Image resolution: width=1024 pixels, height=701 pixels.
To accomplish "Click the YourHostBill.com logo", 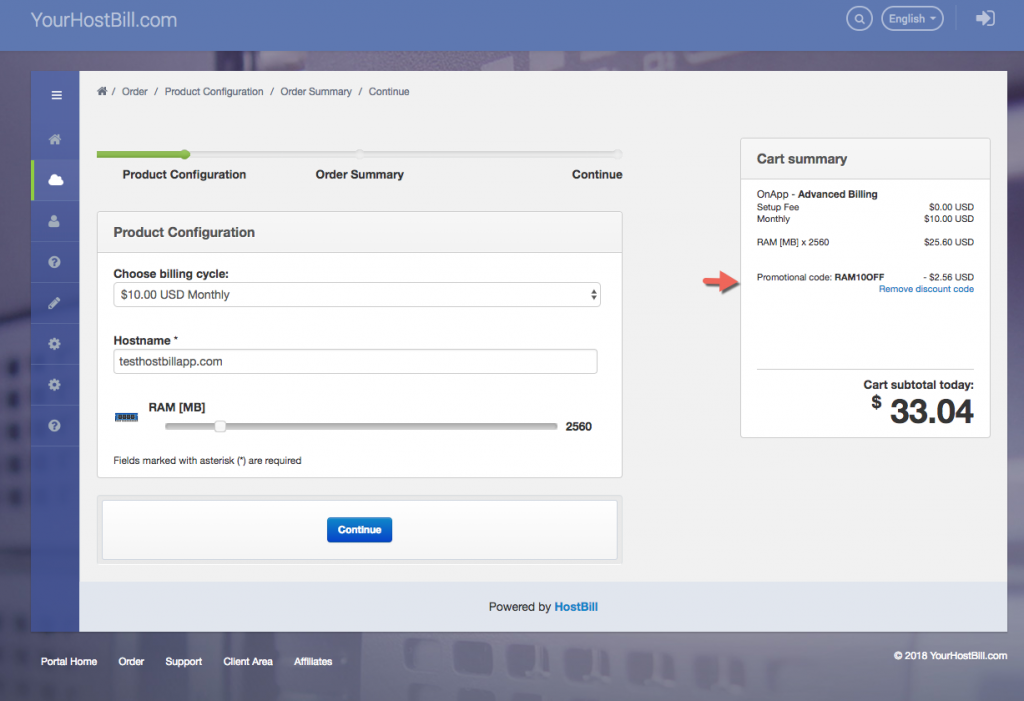I will coord(104,20).
